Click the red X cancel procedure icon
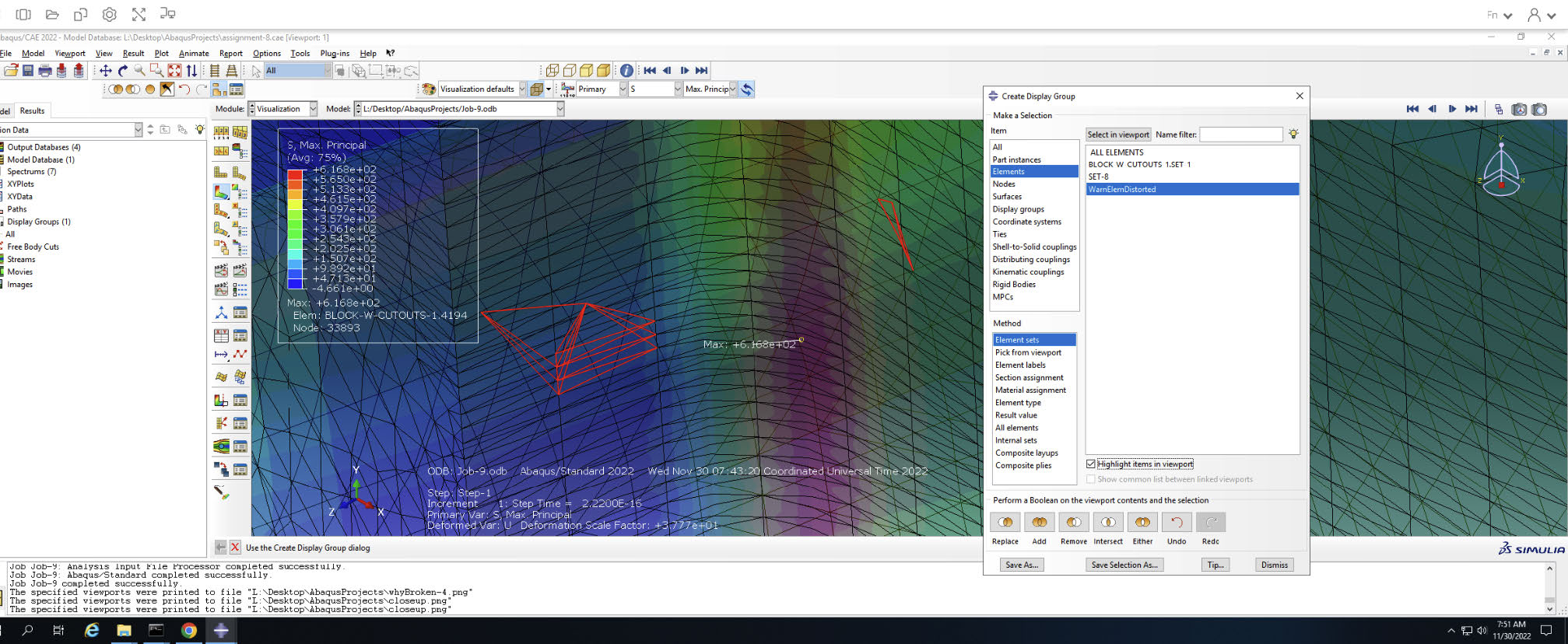This screenshot has width=1568, height=644. pyautogui.click(x=235, y=548)
